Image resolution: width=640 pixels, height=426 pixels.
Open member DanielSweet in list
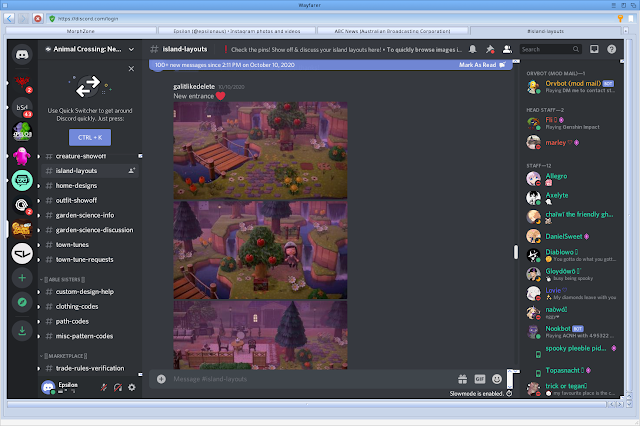571,236
